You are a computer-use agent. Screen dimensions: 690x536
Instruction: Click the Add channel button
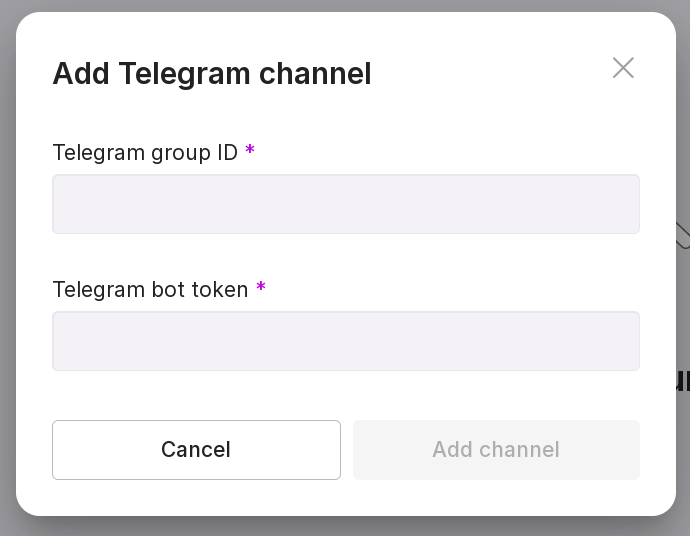point(496,450)
